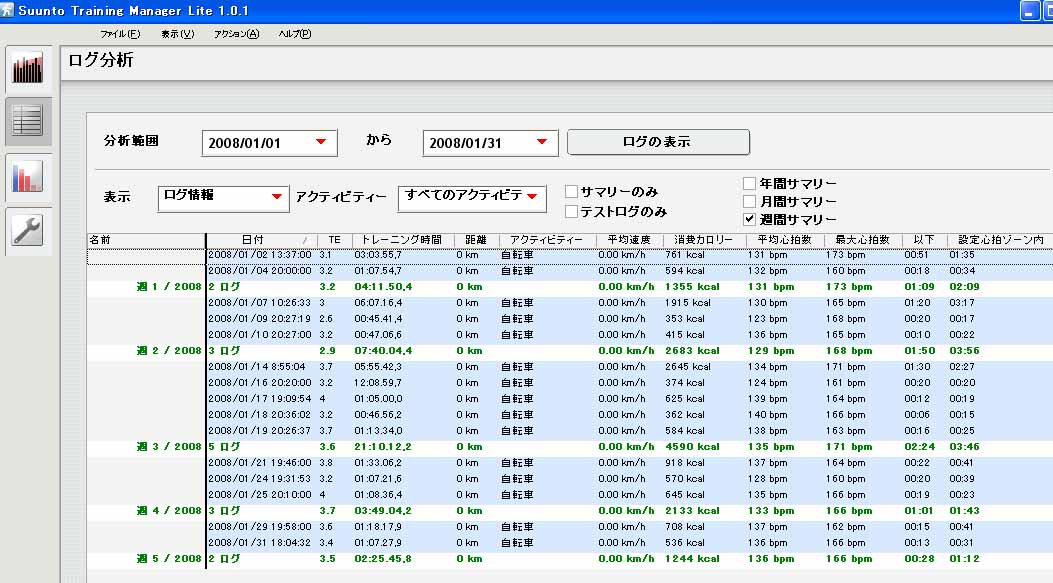Select log row 2008/01/29 19:58:00
Screen dimensions: 1053x583
(x=569, y=527)
